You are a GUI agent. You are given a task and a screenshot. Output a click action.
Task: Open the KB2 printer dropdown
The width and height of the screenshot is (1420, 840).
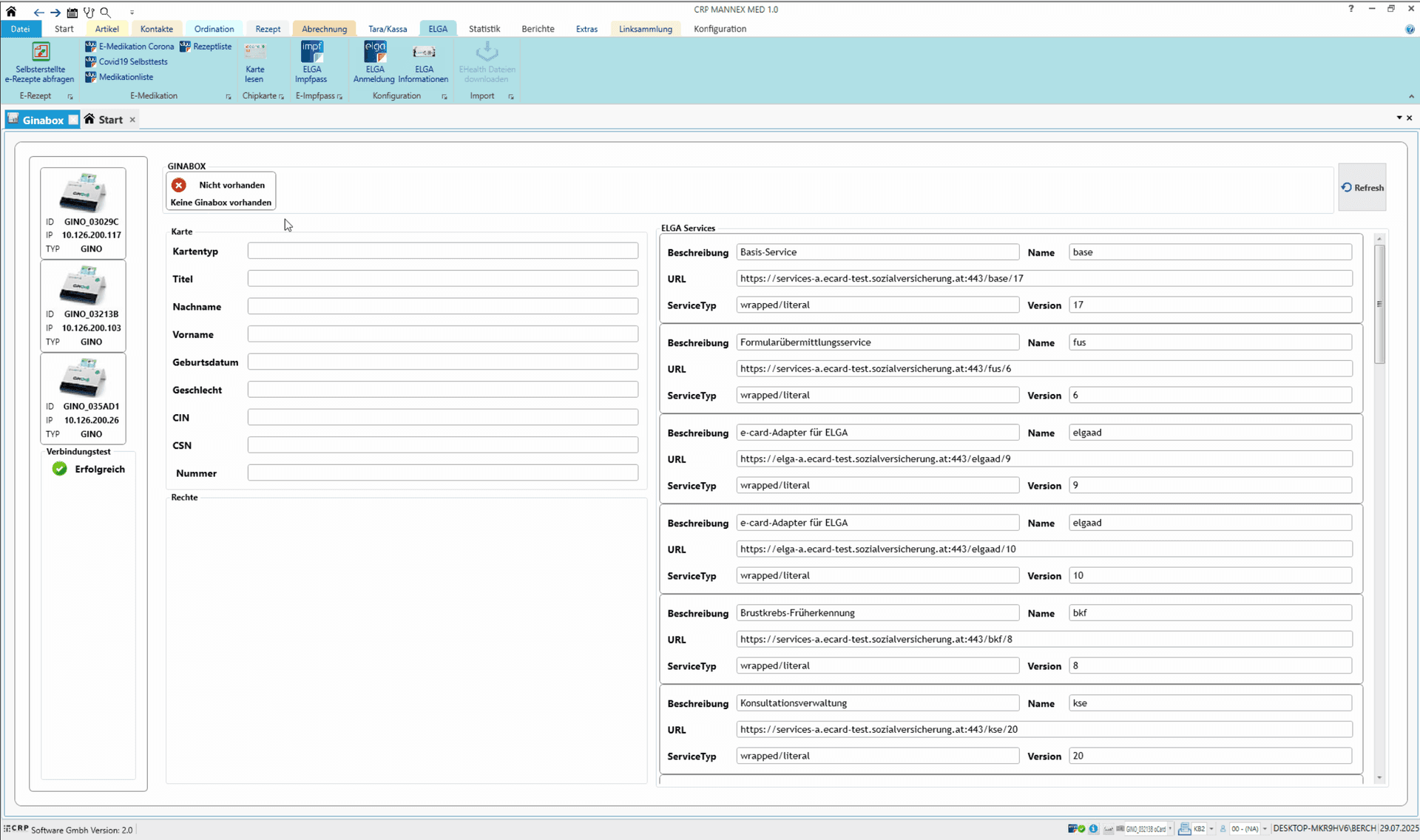1211,829
